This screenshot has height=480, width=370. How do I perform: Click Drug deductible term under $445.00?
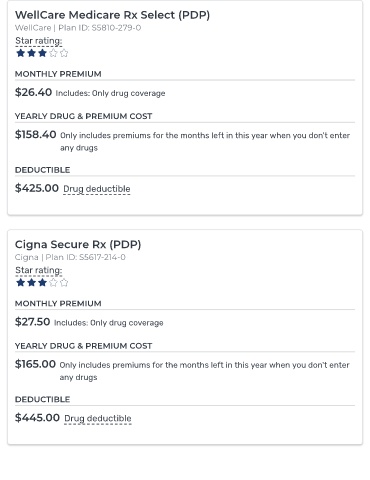click(98, 418)
